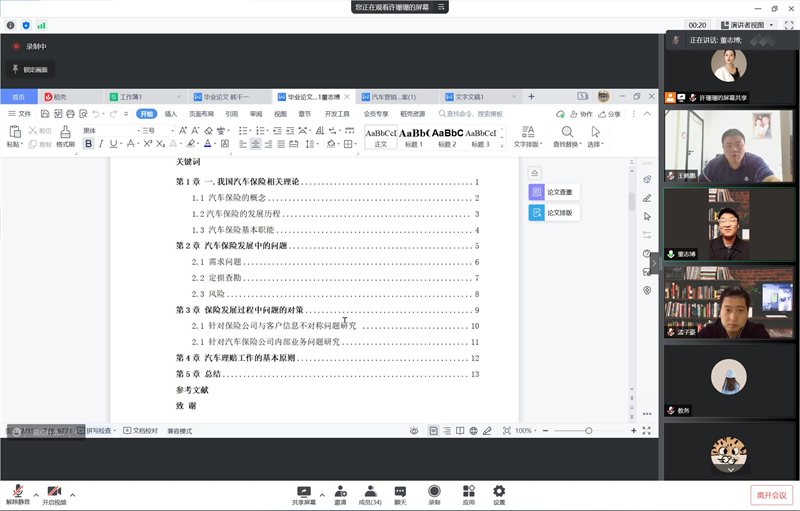Click the Record icon in meeting bar
Viewport: 800px width, 511px height.
[x=434, y=491]
